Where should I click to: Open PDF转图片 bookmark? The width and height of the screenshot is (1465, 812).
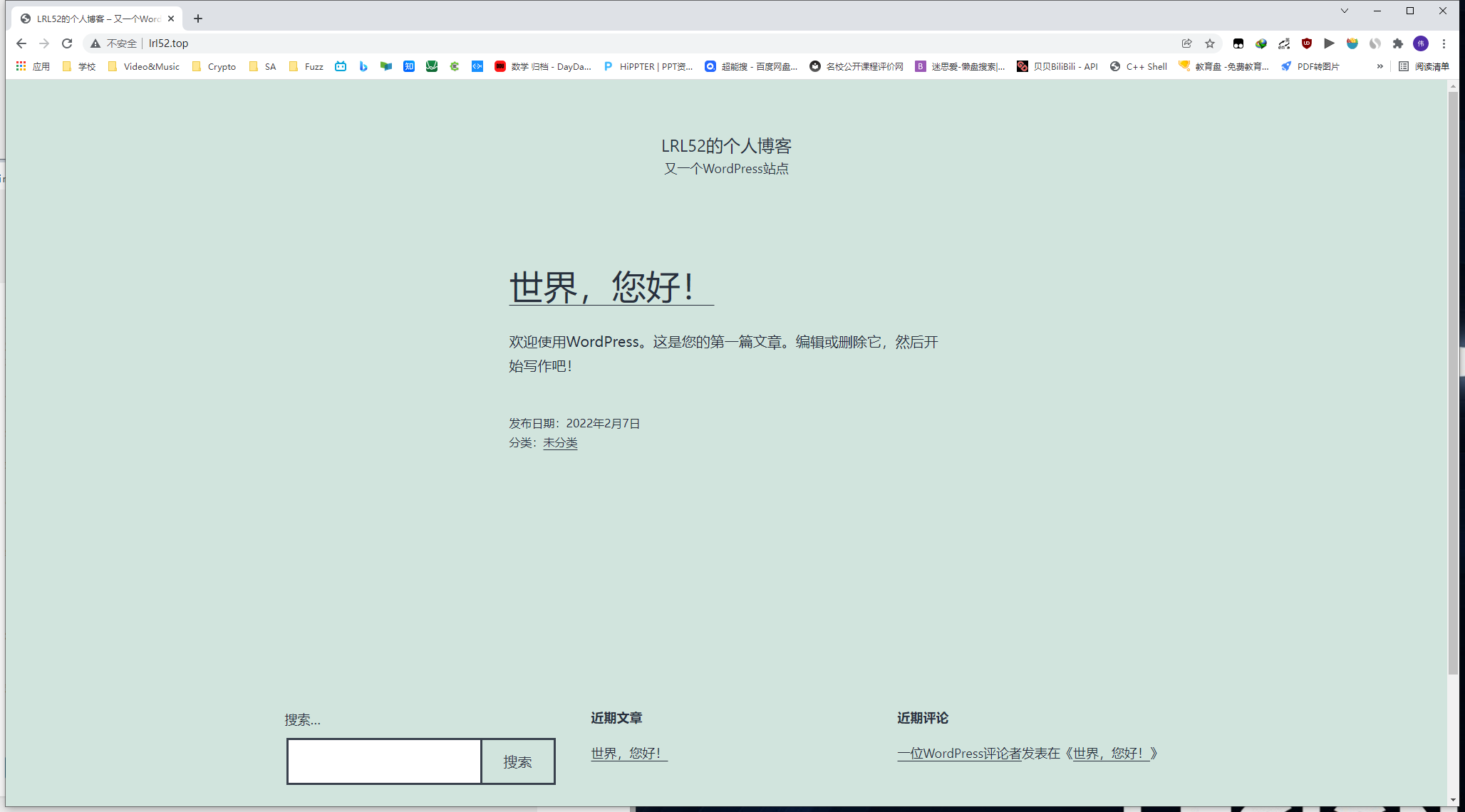[x=1310, y=66]
